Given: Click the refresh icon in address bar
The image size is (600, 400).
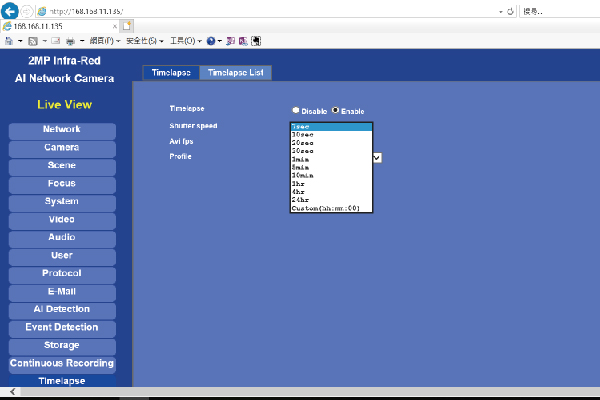Looking at the screenshot, I should pos(510,11).
